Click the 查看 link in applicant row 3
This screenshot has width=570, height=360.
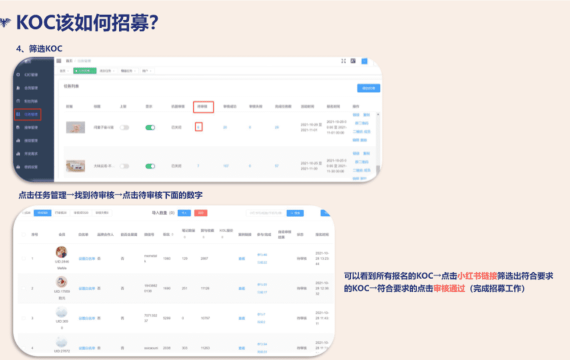[x=241, y=318]
